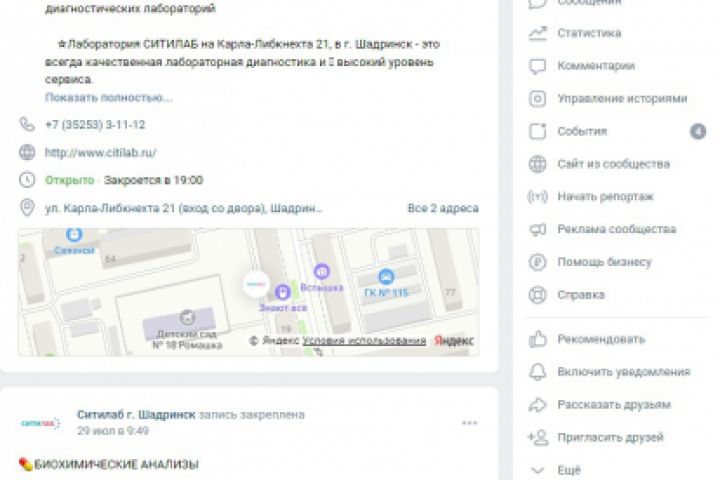This screenshot has width=720, height=480.
Task: Expand the Ещё menu chevron
Action: [537, 470]
